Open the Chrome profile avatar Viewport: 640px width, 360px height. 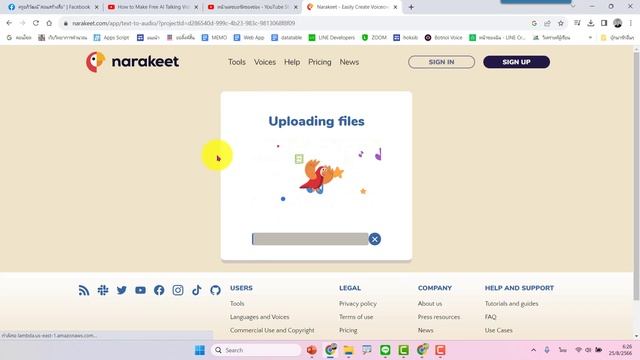point(618,23)
